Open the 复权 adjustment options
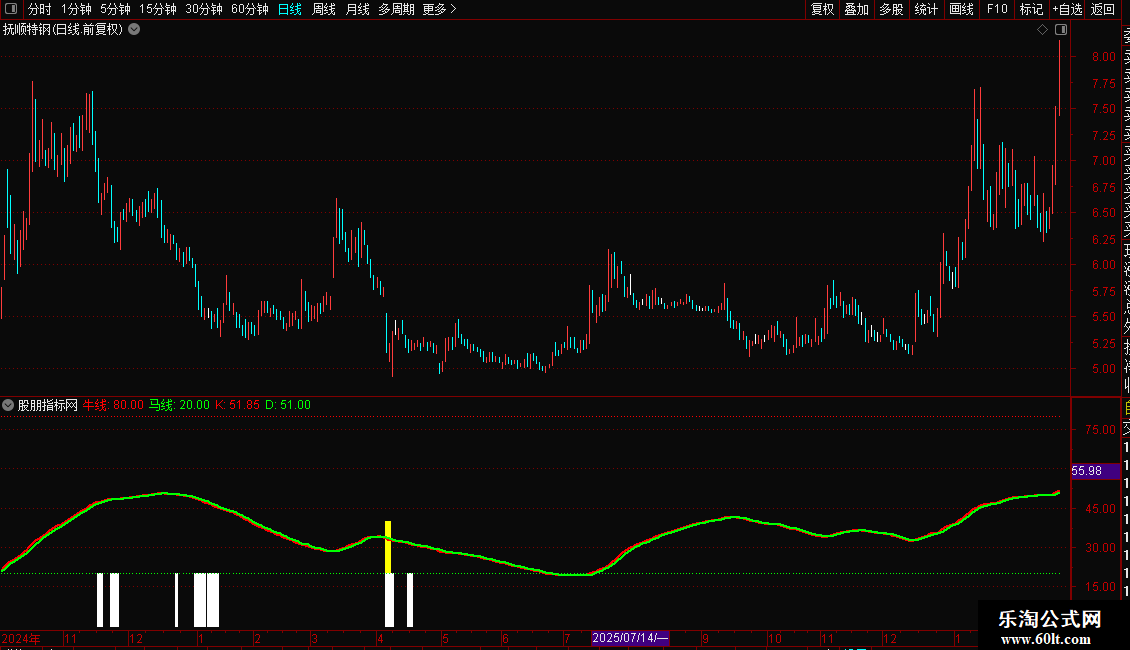The height and width of the screenshot is (650, 1130). click(x=822, y=9)
